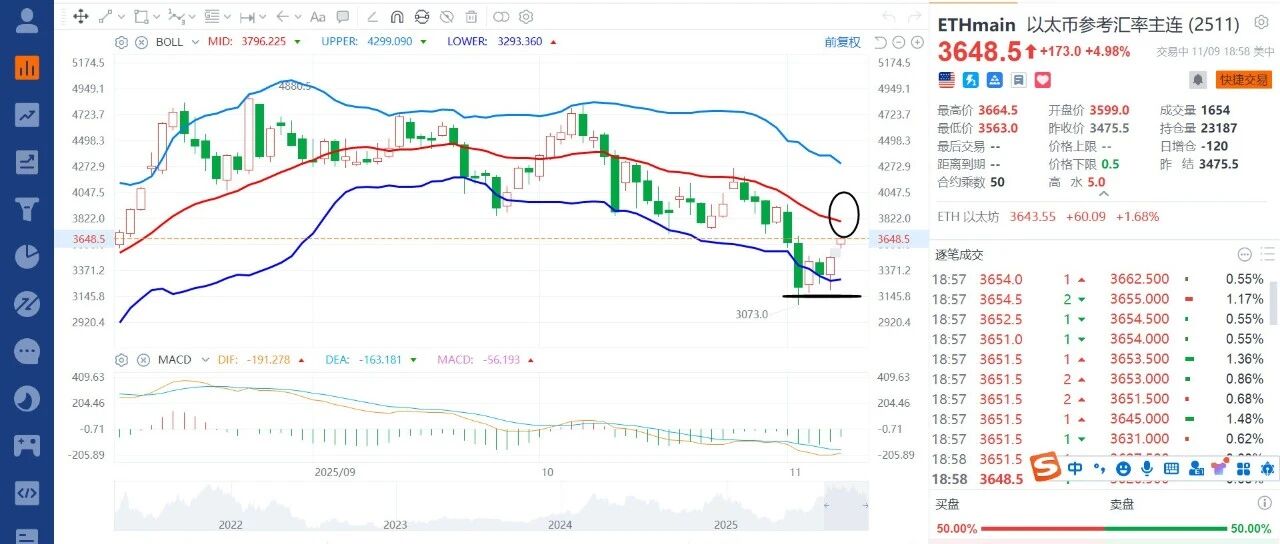The height and width of the screenshot is (544, 1280).
Task: Open the 前复权 adjustment menu
Action: click(x=843, y=42)
